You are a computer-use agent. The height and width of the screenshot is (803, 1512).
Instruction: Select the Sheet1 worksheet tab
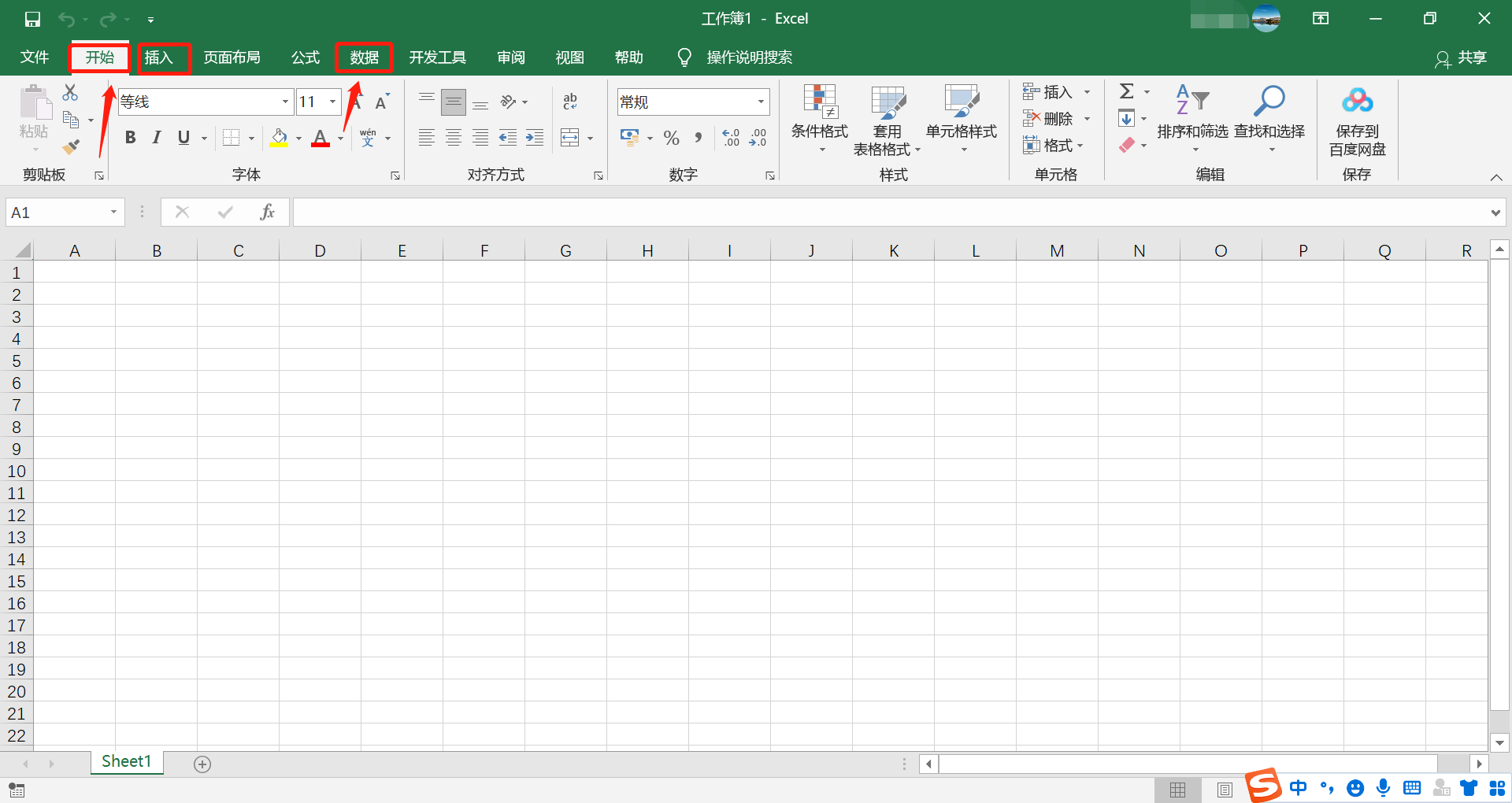pos(126,761)
